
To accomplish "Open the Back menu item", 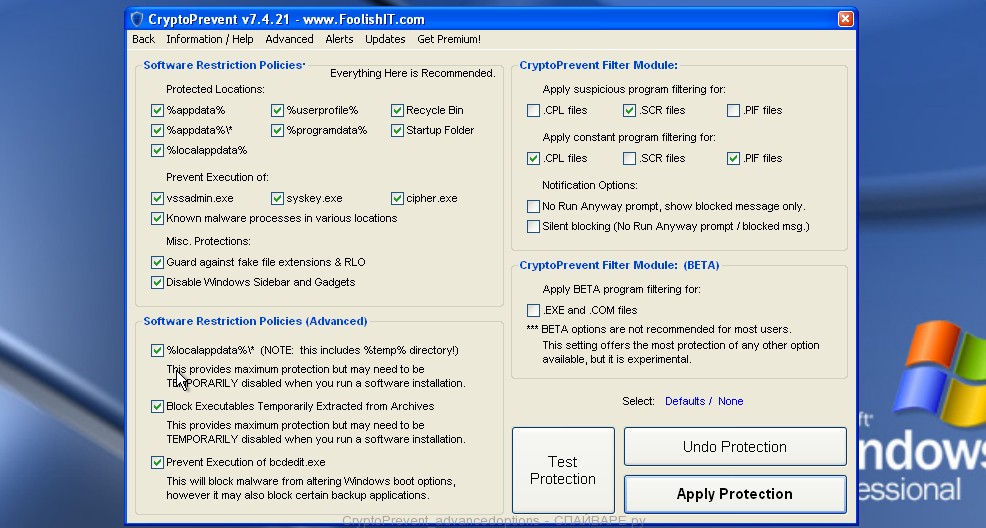I will coord(143,39).
